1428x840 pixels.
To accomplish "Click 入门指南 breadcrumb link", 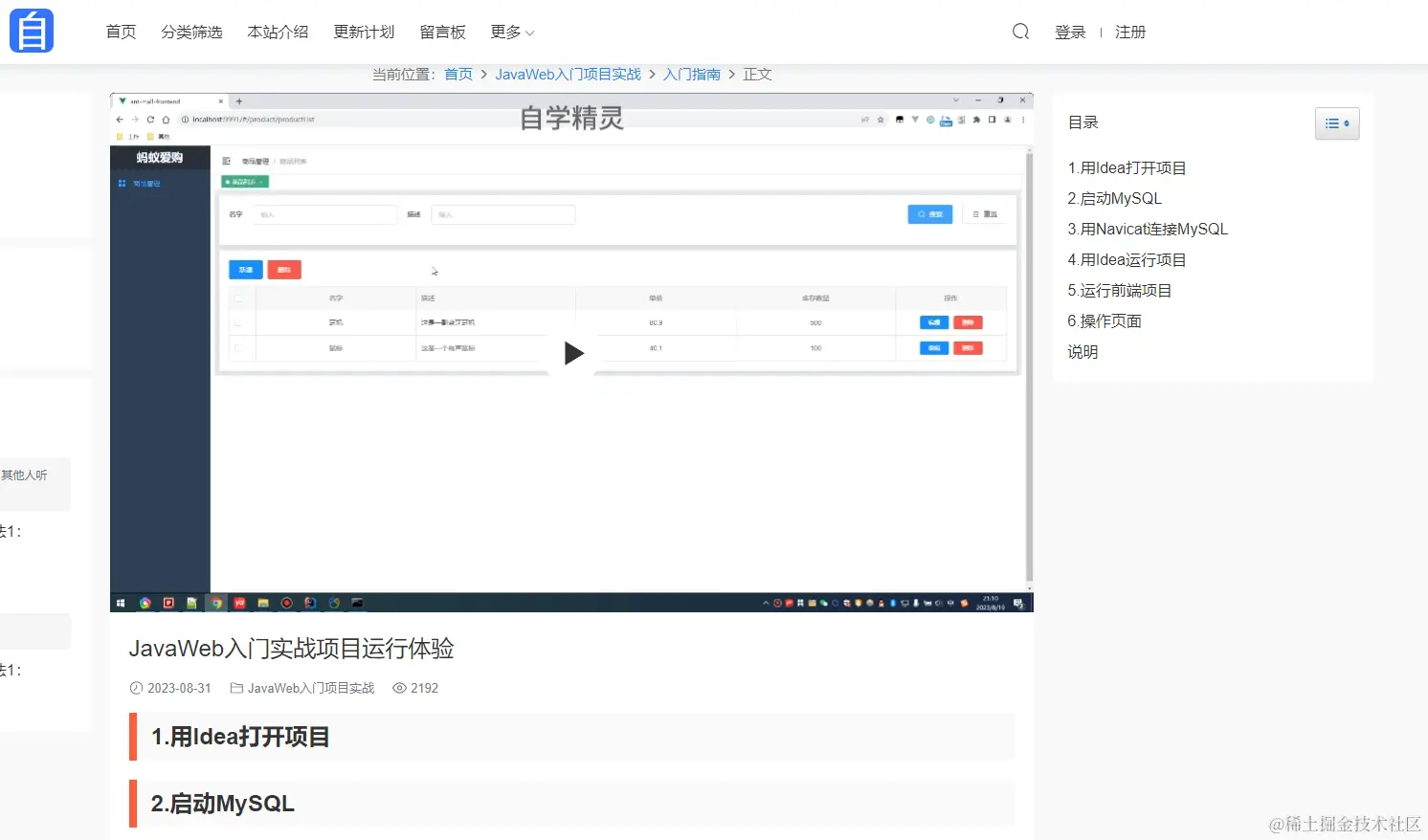I will click(692, 74).
